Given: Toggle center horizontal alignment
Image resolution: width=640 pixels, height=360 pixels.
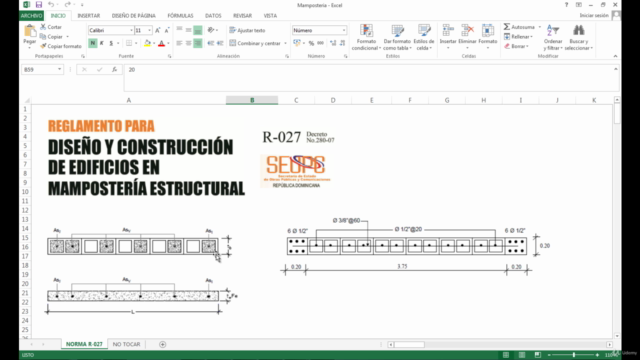Looking at the screenshot, I should coord(189,43).
